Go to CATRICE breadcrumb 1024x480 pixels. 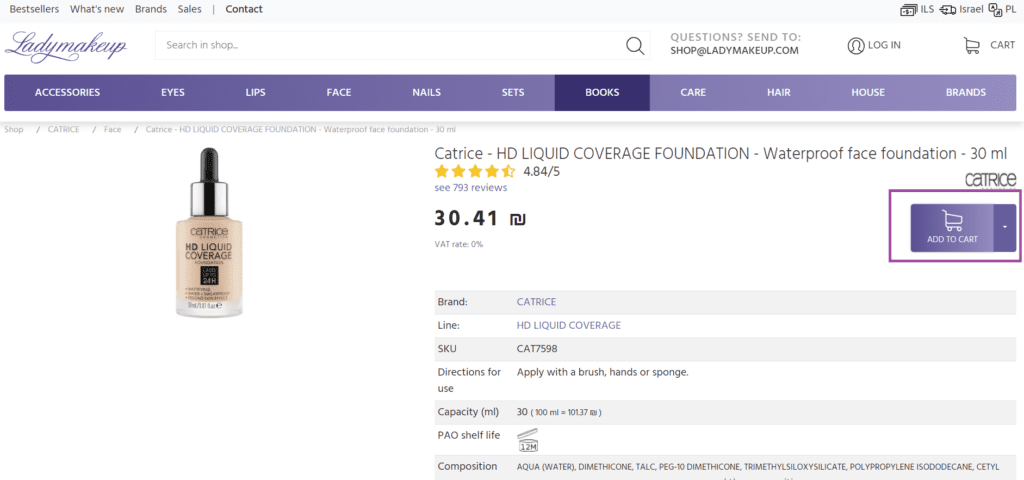point(63,130)
